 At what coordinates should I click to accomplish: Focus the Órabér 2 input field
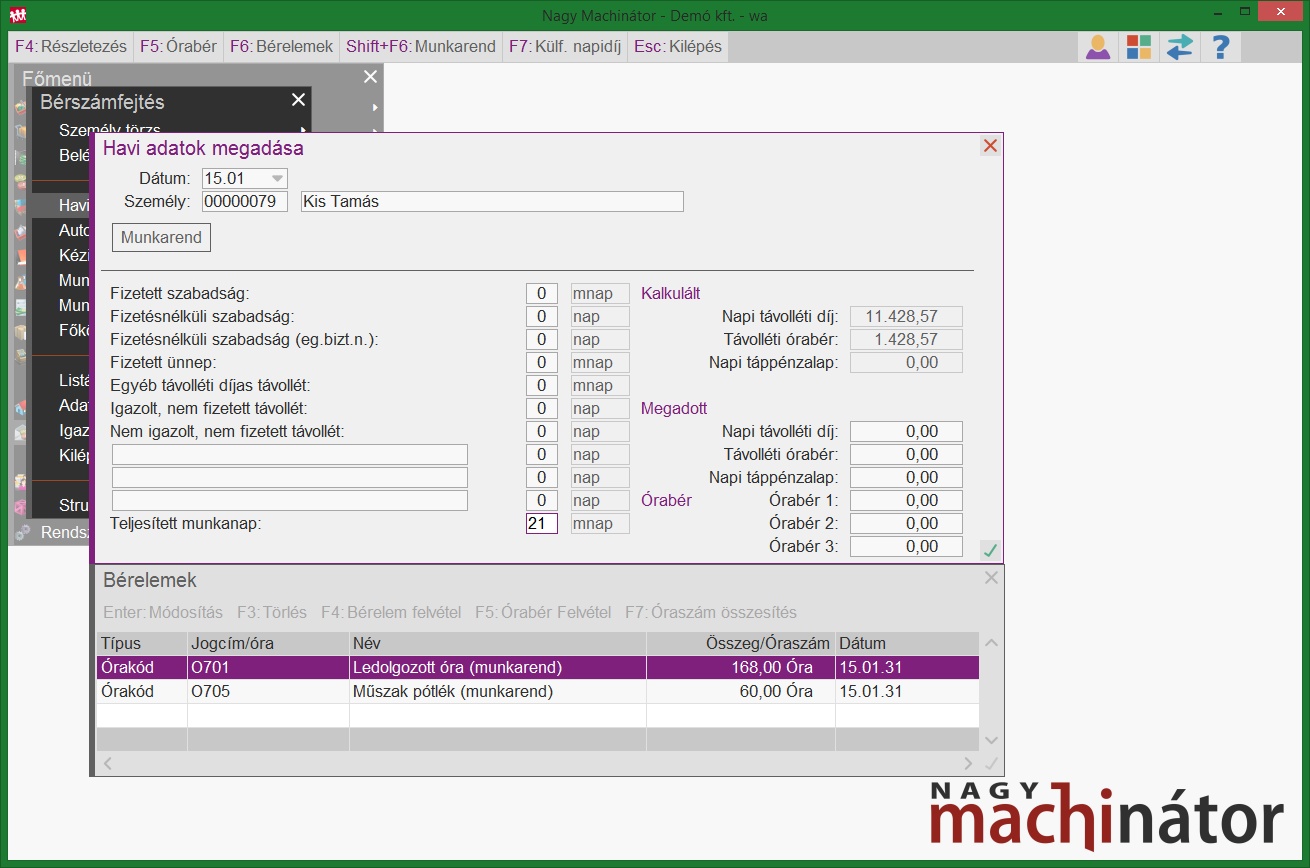pos(906,524)
